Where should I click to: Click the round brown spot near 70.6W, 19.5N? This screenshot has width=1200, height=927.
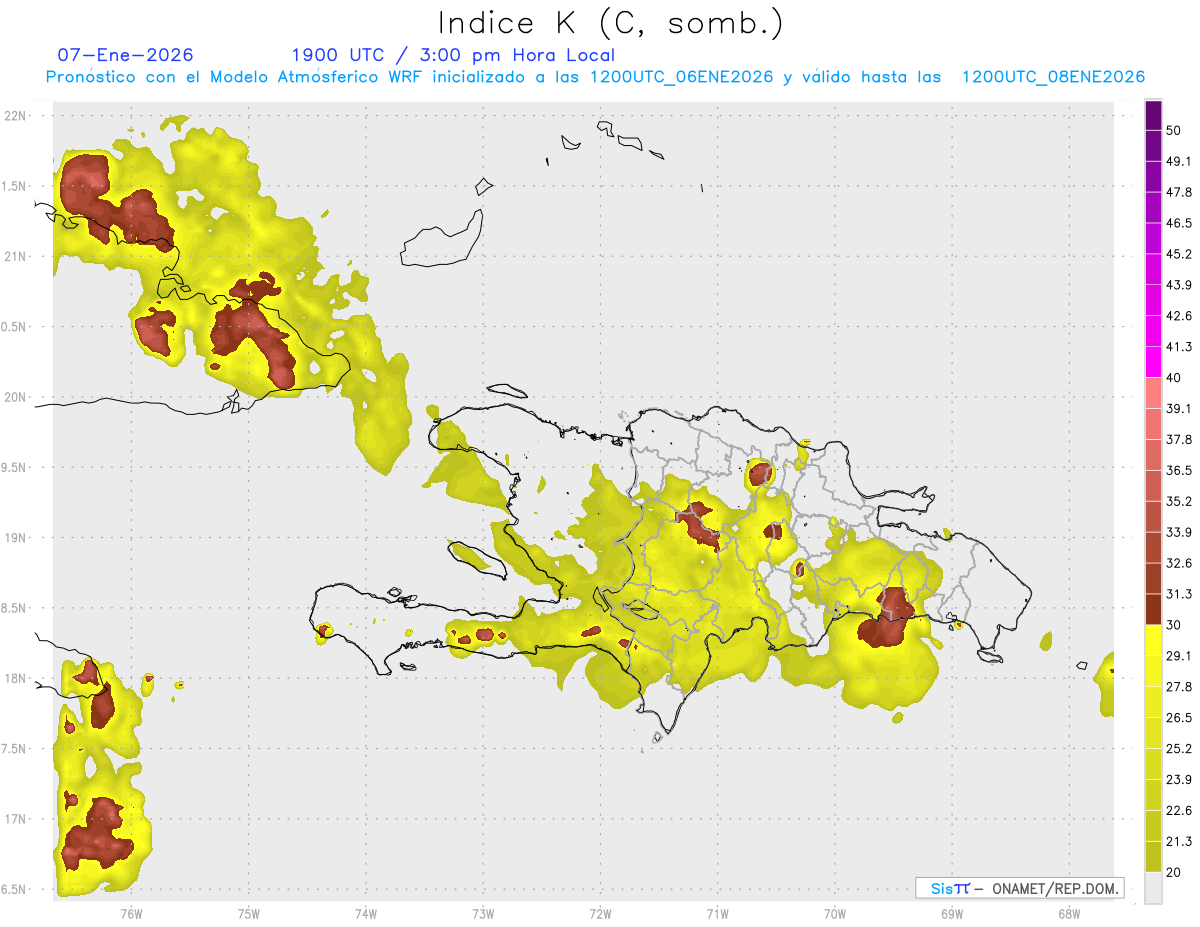point(760,473)
